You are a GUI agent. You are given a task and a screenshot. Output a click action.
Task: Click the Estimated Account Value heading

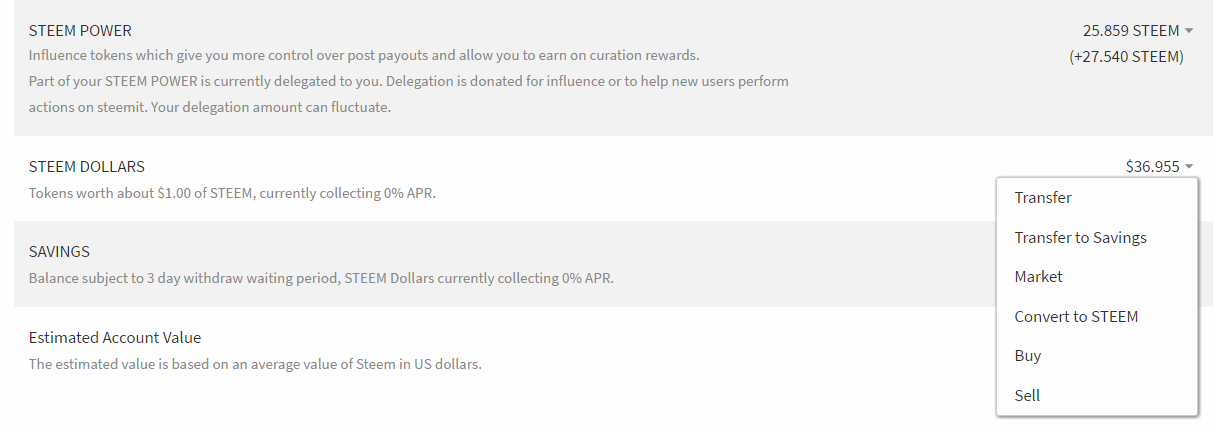pos(115,338)
